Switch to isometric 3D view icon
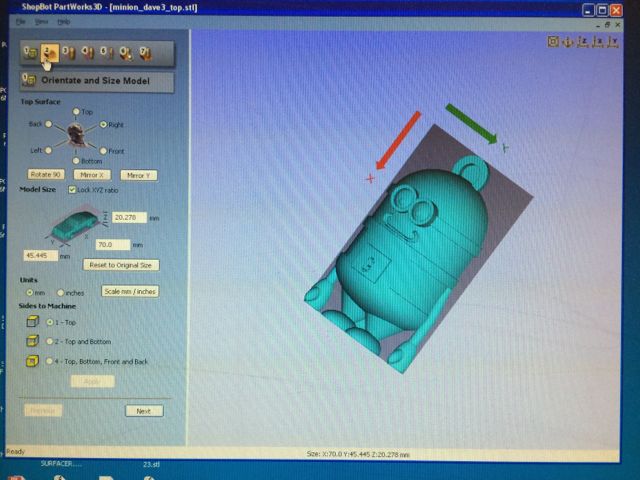Screen dimensions: 640x480 pyautogui.click(x=568, y=41)
